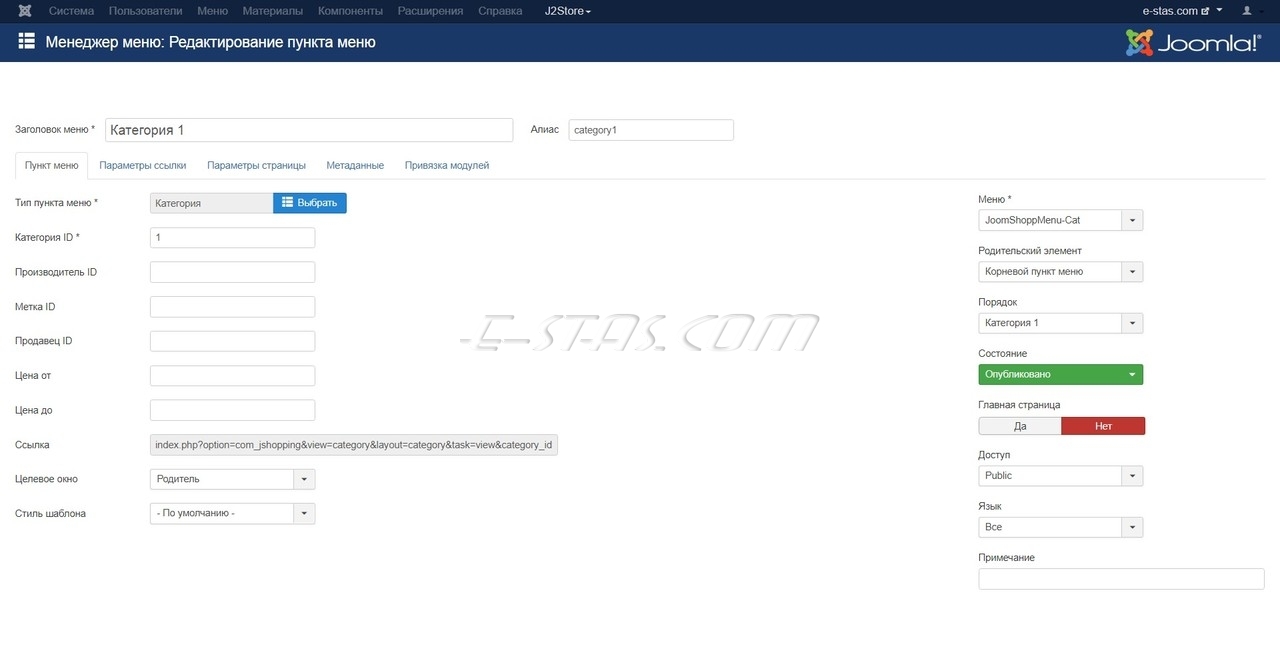
Task: Open the Стиль шаблона dropdown
Action: click(x=232, y=514)
